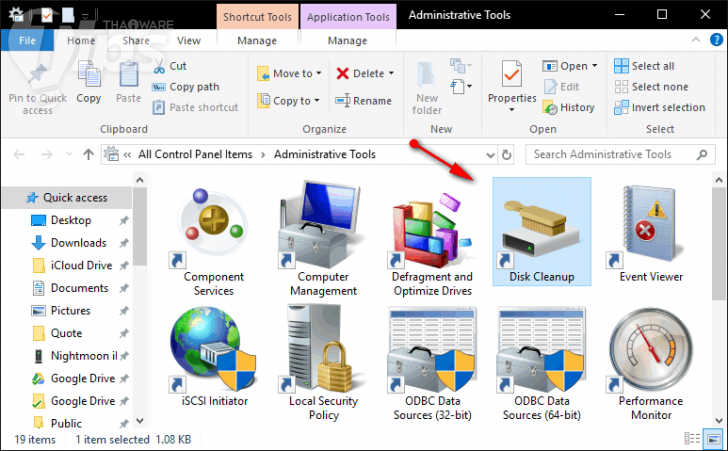The height and width of the screenshot is (451, 728).
Task: Select Defragment and Optimize Drives icon
Action: tap(433, 239)
